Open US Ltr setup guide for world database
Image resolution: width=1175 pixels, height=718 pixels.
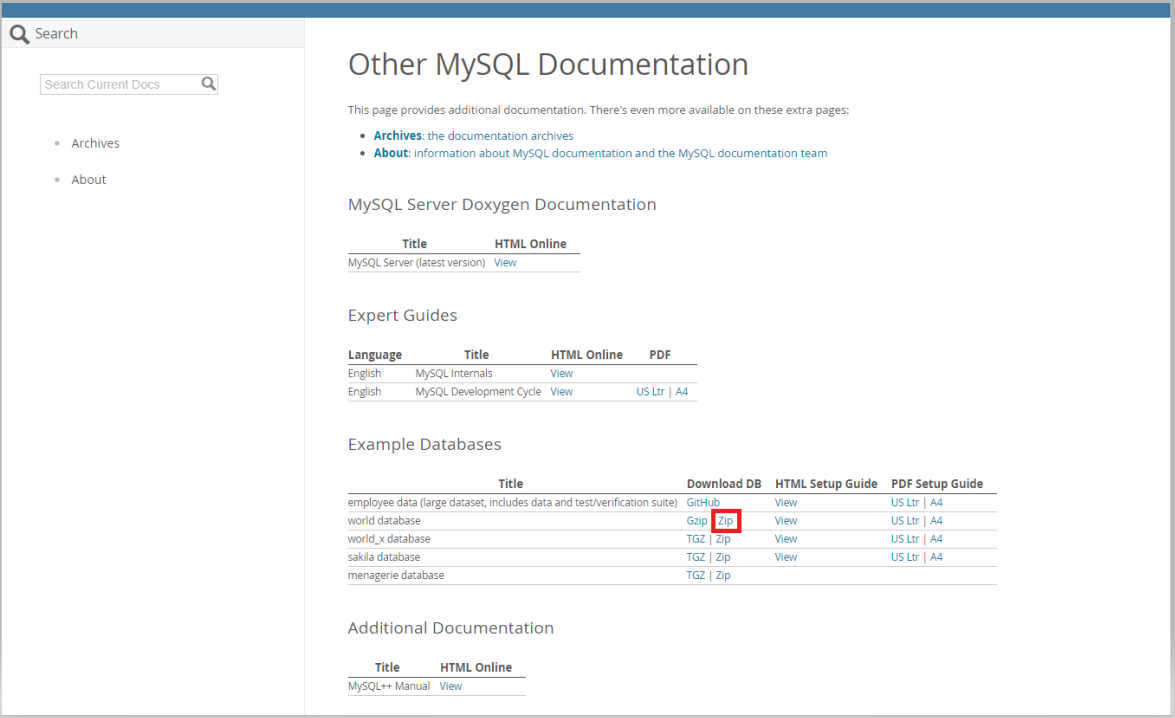[x=904, y=521]
